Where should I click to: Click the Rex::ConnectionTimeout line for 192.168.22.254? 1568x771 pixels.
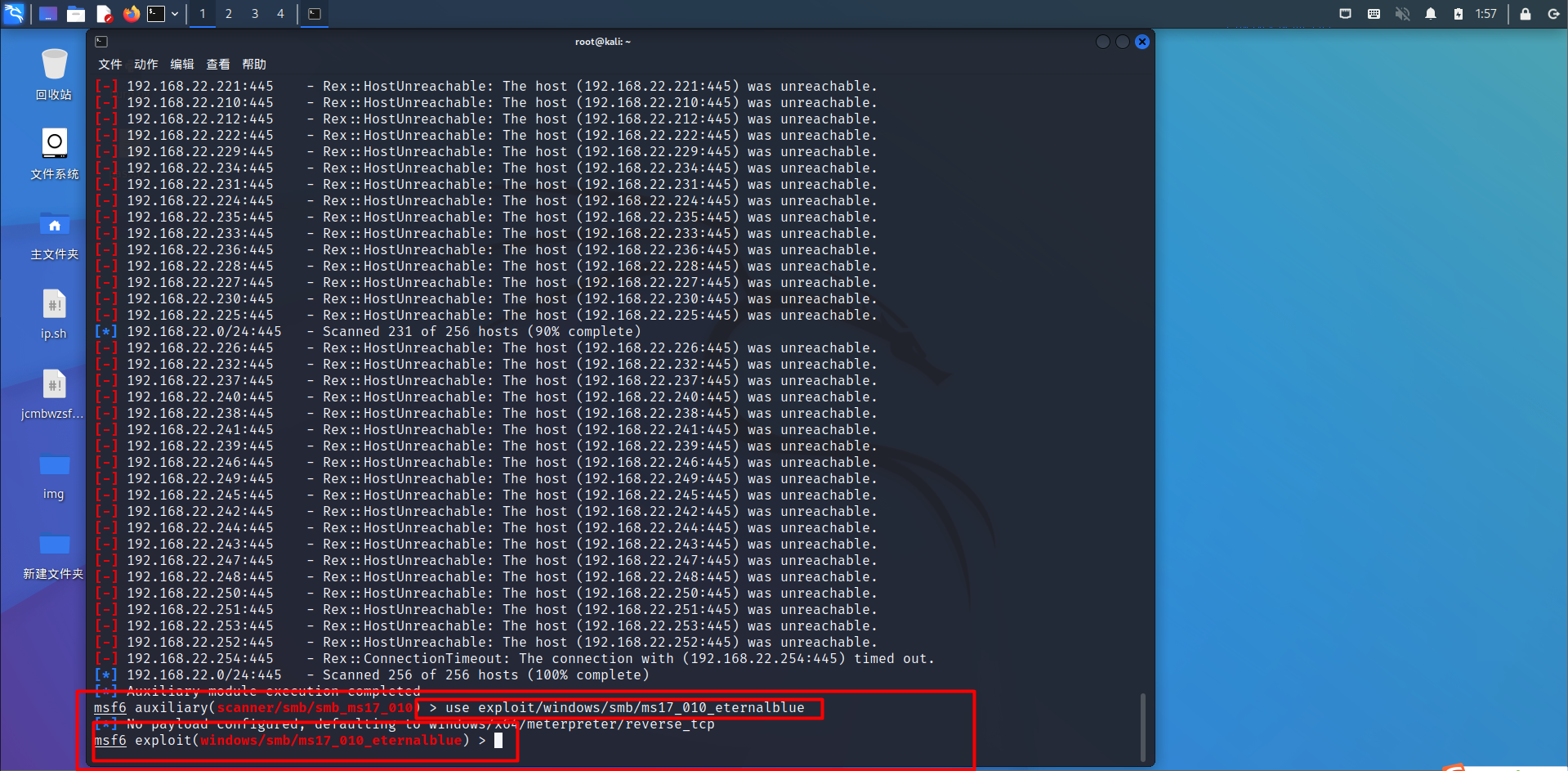pyautogui.click(x=515, y=659)
